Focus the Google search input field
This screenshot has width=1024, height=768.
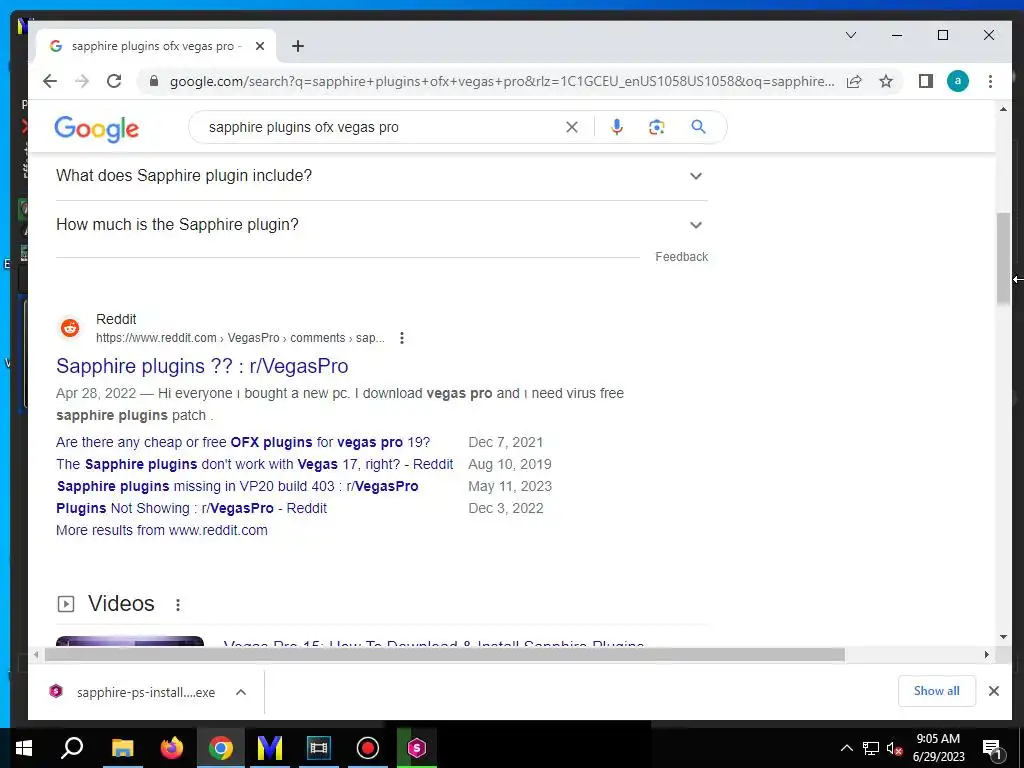tap(382, 127)
